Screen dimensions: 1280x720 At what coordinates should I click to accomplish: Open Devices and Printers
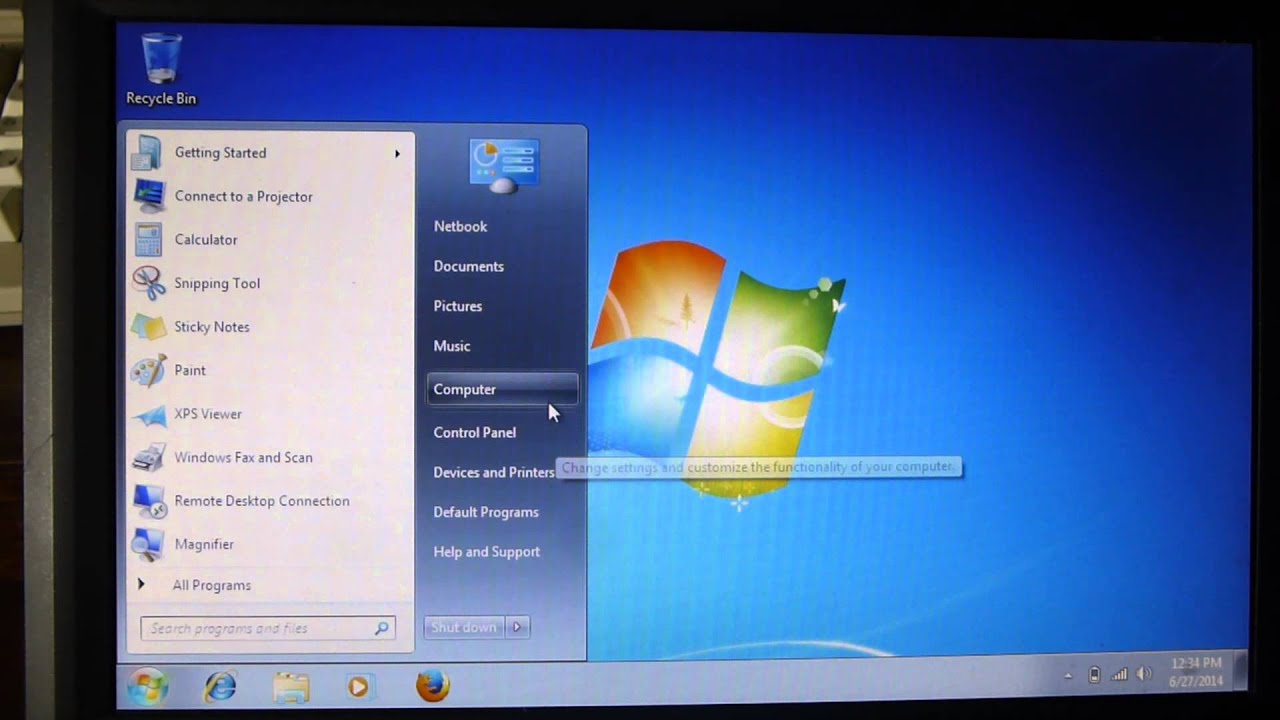click(493, 472)
